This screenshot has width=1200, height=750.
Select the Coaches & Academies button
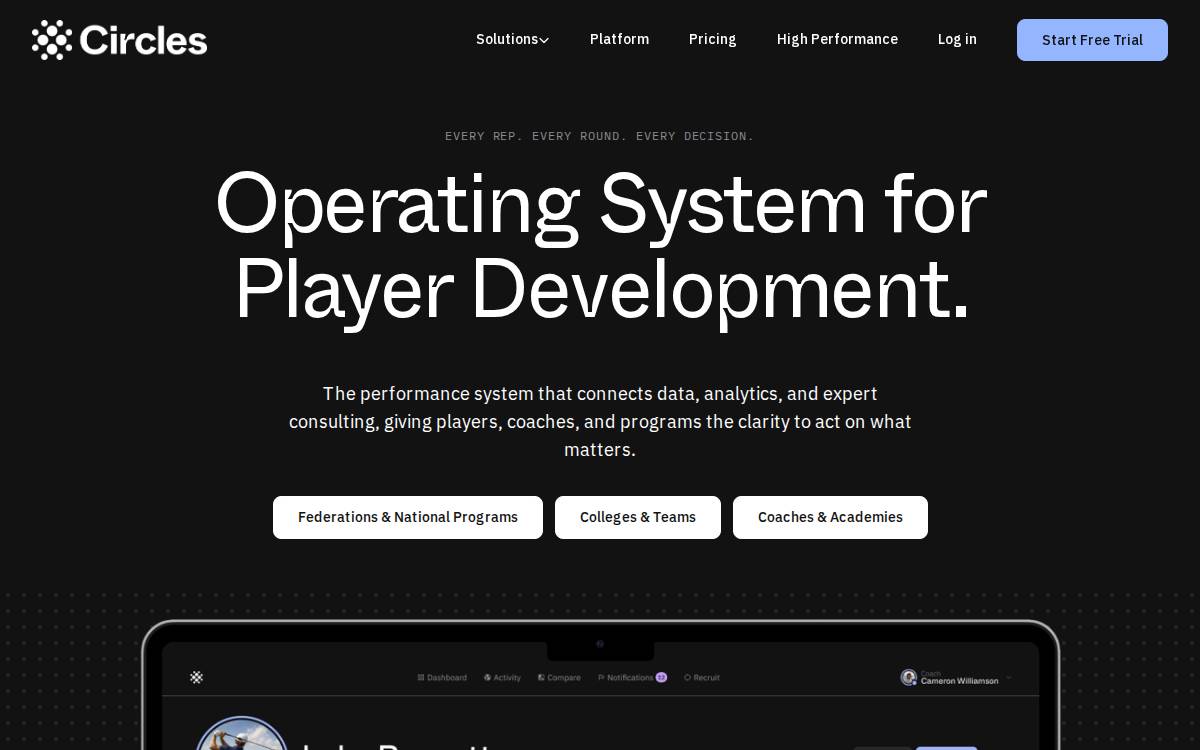(x=830, y=517)
